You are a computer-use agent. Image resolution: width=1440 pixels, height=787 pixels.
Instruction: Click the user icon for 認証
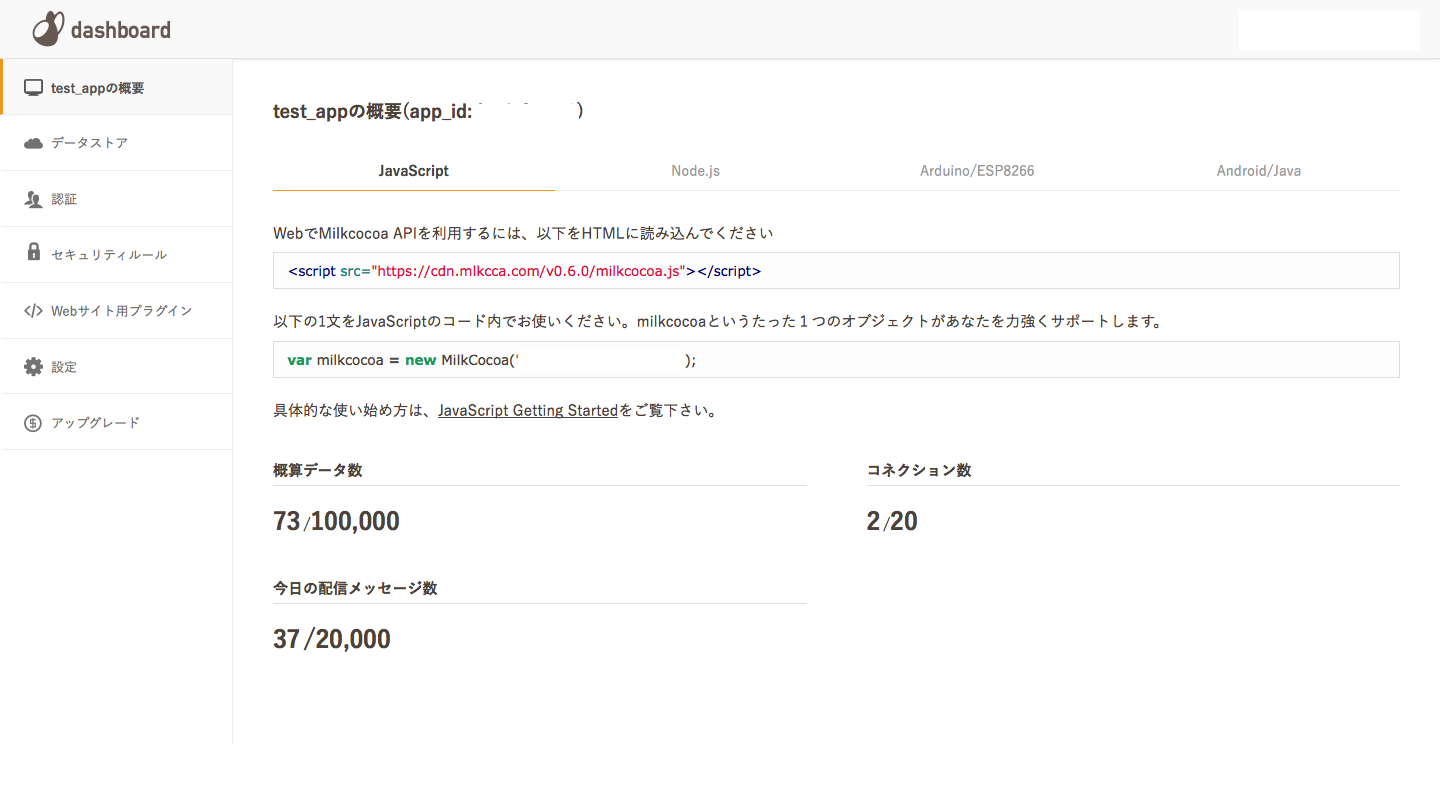33,199
